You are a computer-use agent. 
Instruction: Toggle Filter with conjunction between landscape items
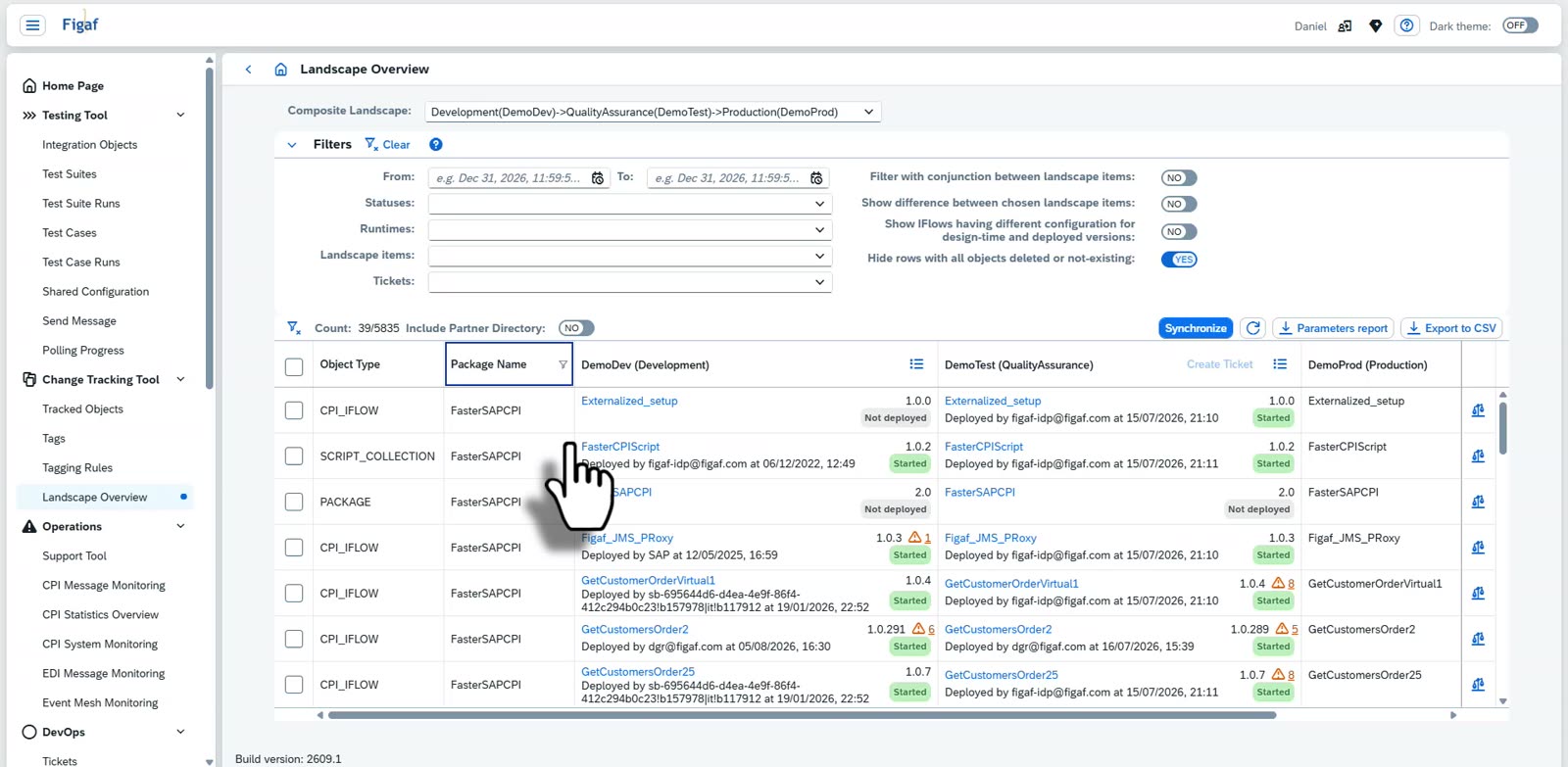[1179, 178]
